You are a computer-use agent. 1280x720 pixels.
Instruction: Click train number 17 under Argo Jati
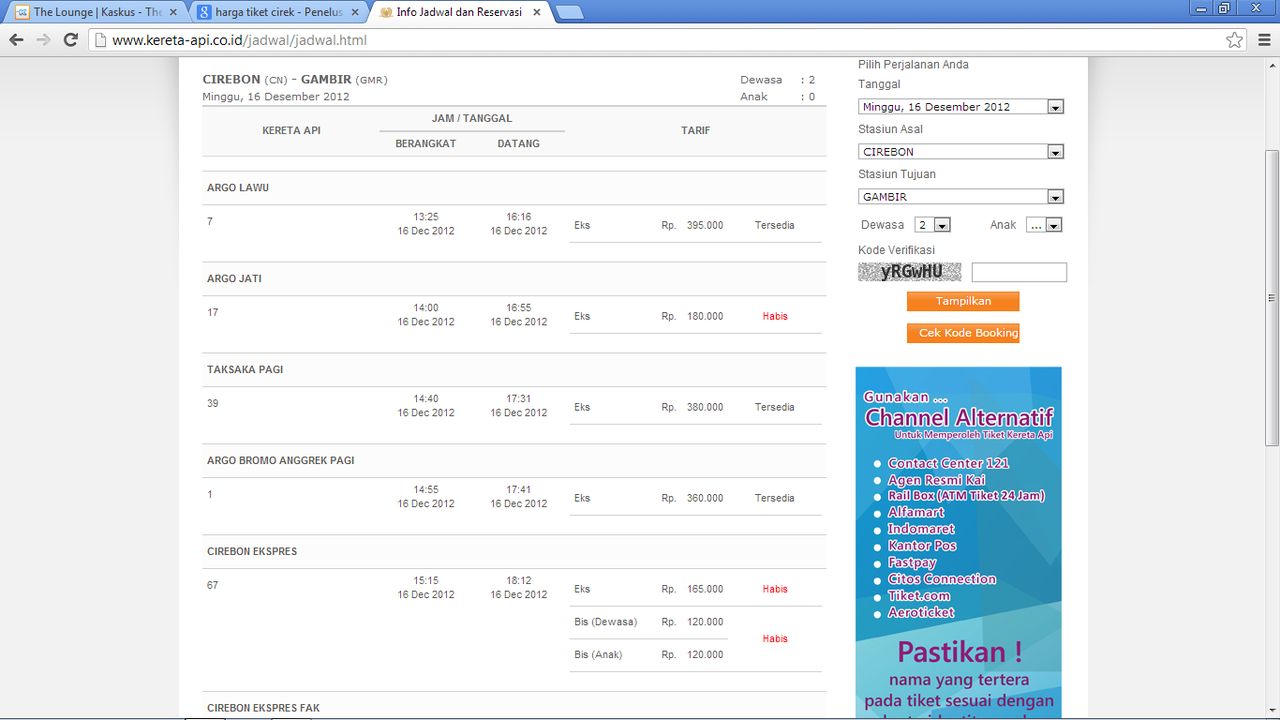213,312
